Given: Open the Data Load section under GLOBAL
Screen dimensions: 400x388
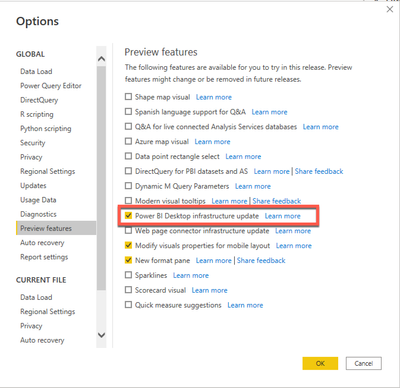Looking at the screenshot, I should (x=36, y=71).
